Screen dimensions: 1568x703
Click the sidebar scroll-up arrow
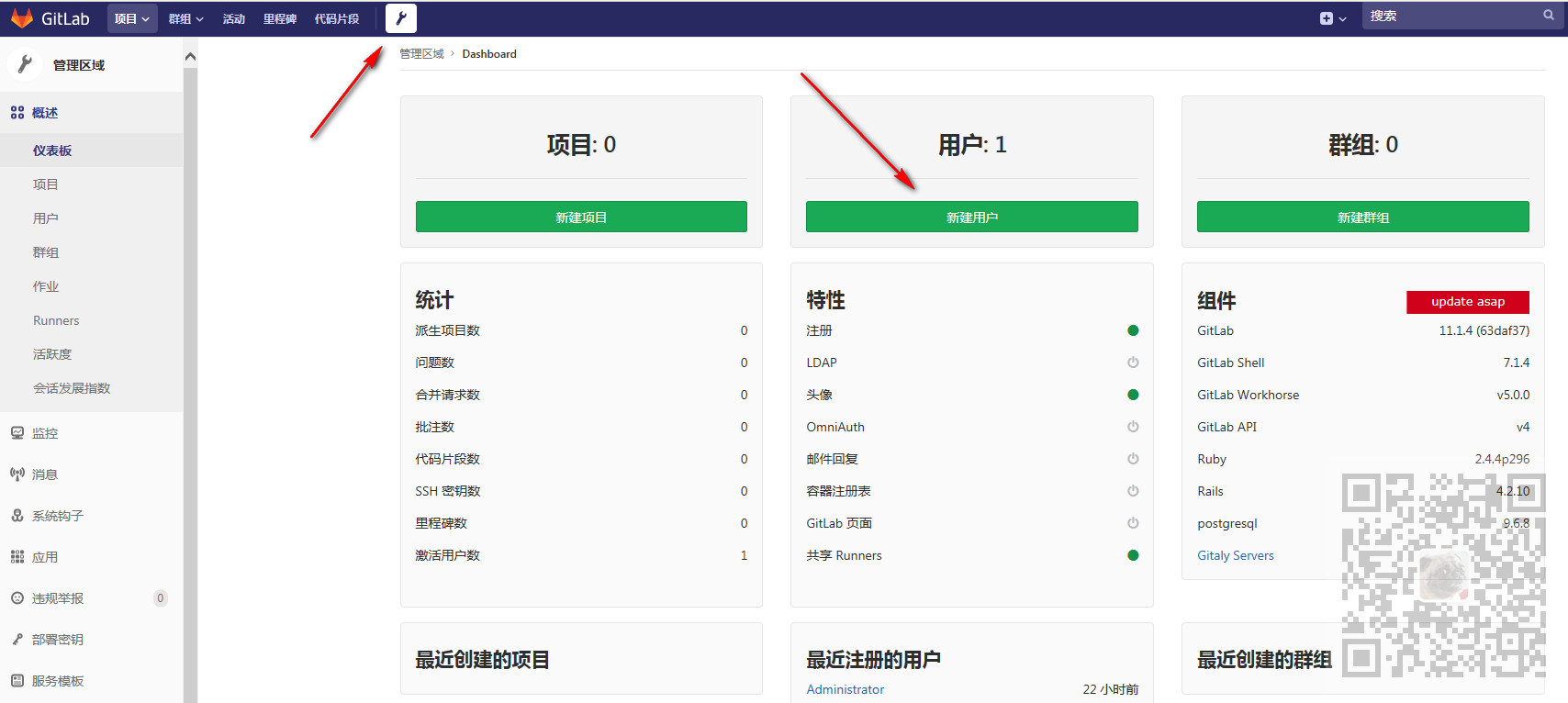(190, 57)
